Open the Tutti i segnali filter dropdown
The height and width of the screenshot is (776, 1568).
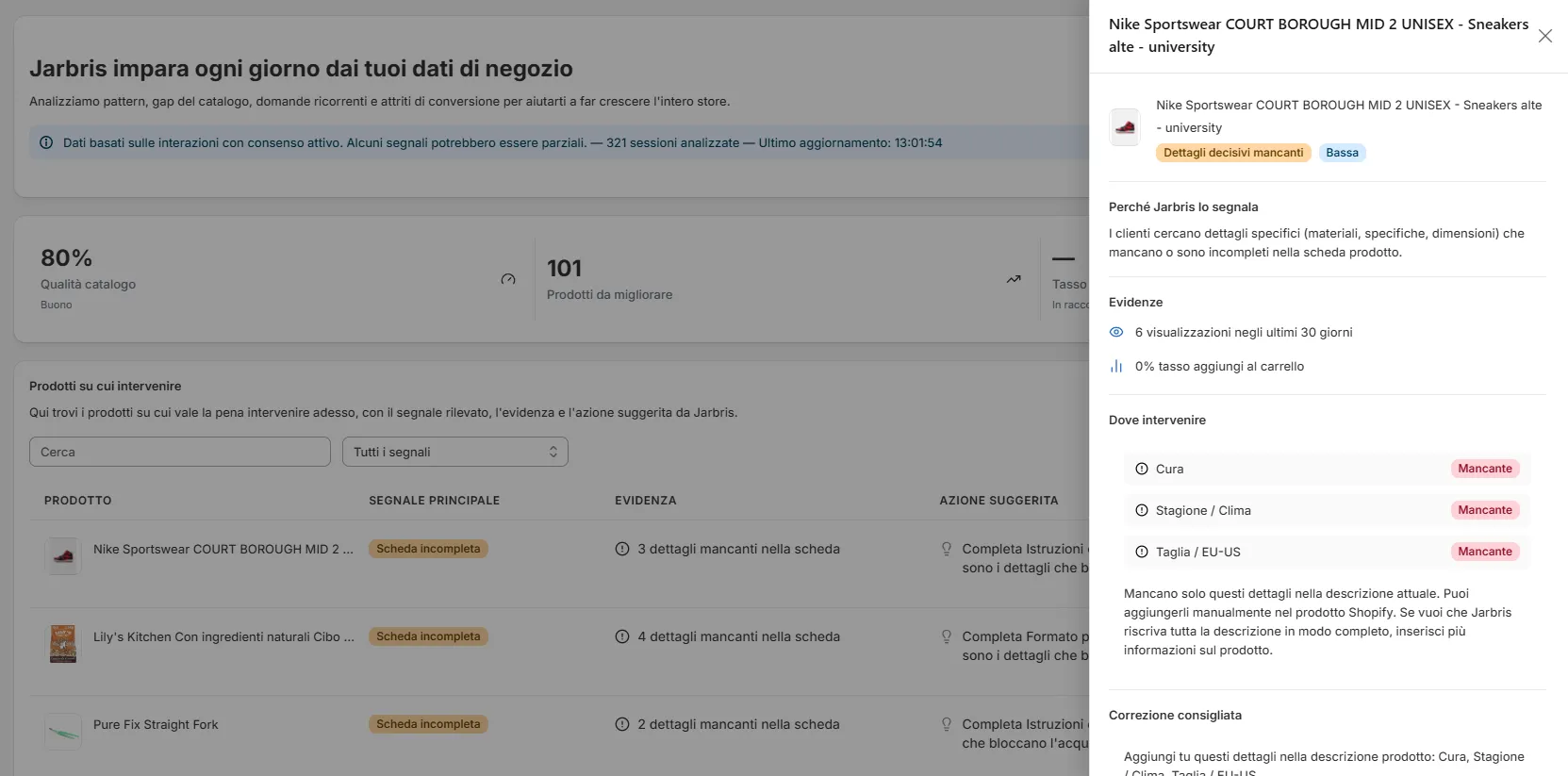click(x=455, y=452)
